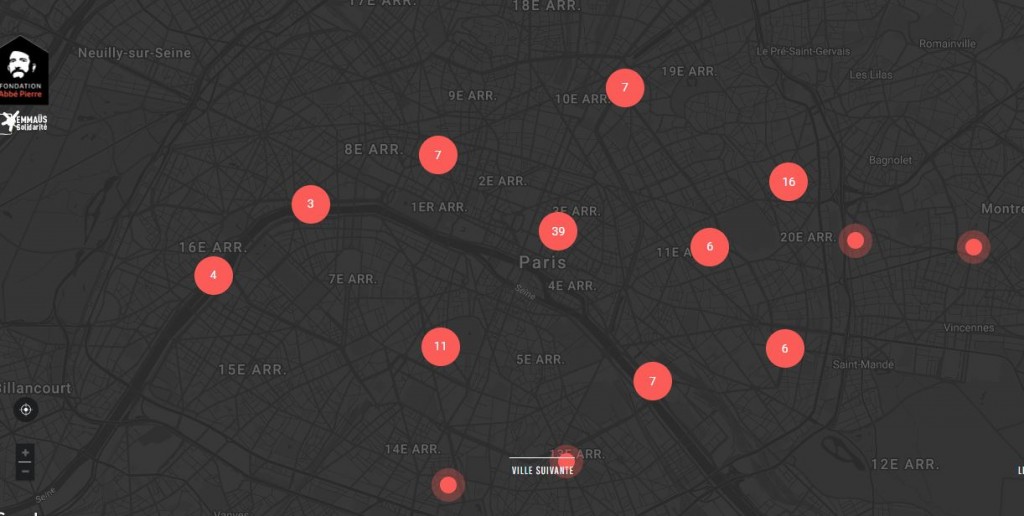Viewport: 1024px width, 516px height.
Task: Open the 7 cluster near 10E ARR.
Action: (x=625, y=88)
